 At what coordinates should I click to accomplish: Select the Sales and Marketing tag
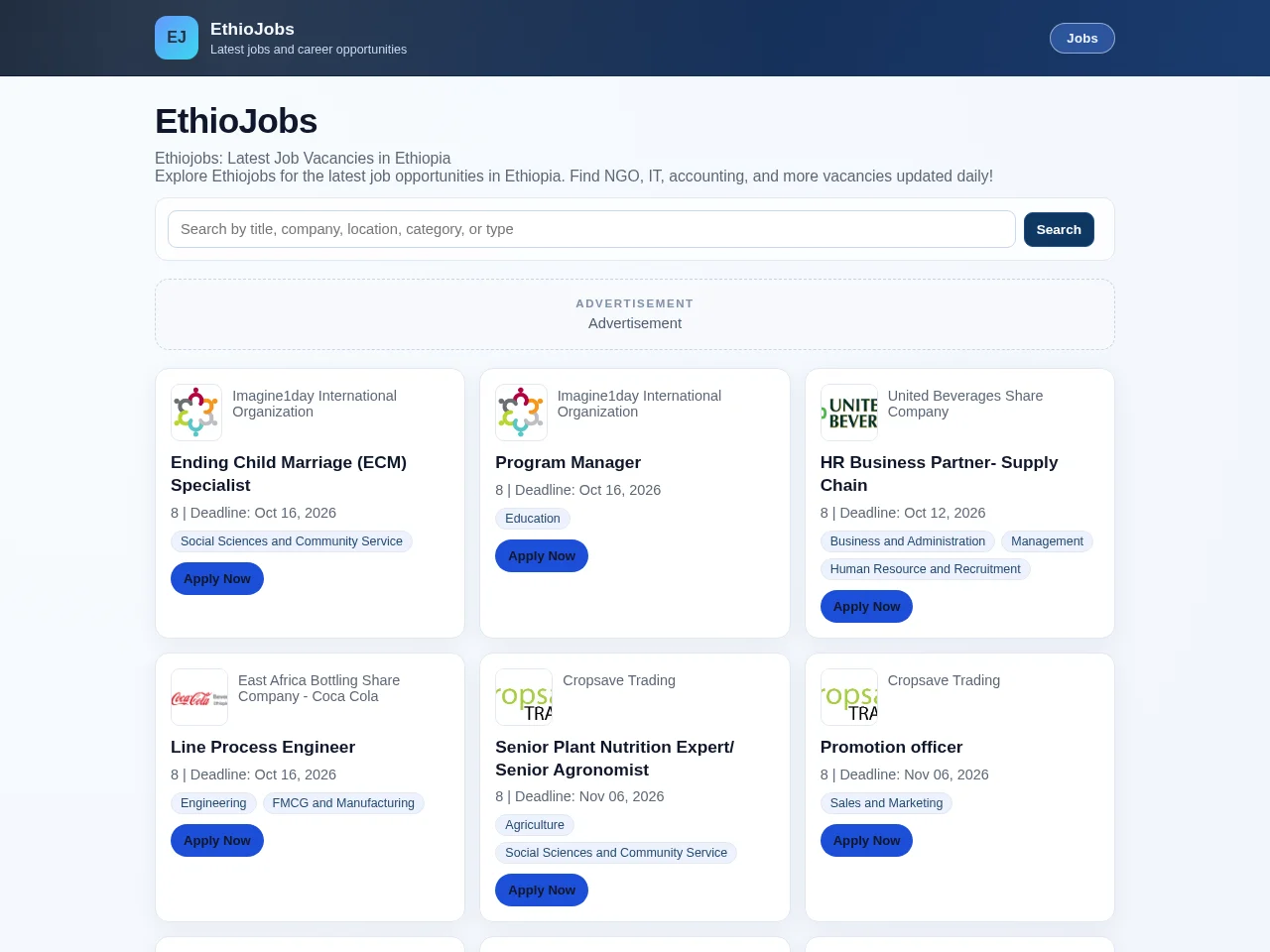pos(886,803)
